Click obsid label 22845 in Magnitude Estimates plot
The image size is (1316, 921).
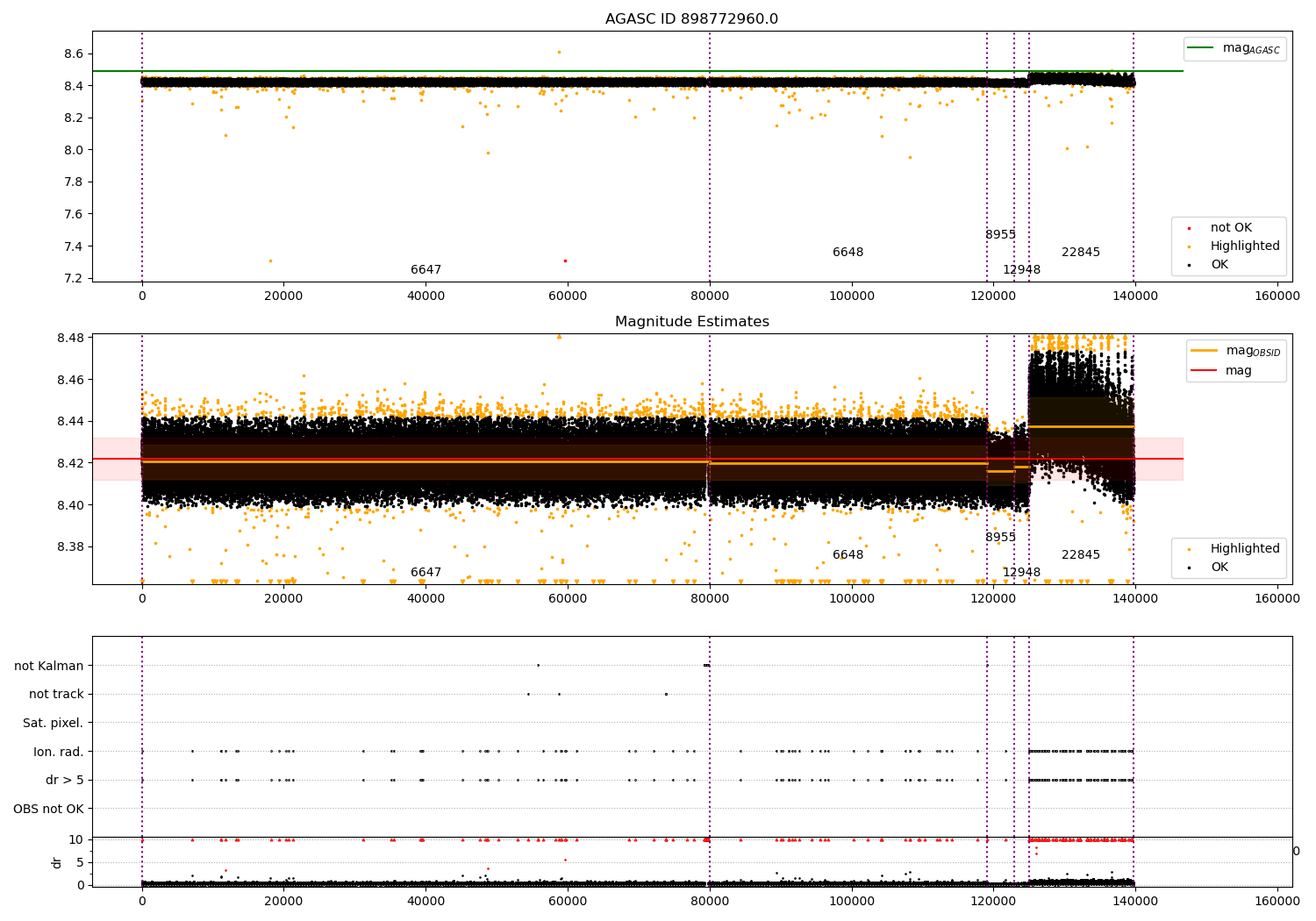pos(1080,555)
